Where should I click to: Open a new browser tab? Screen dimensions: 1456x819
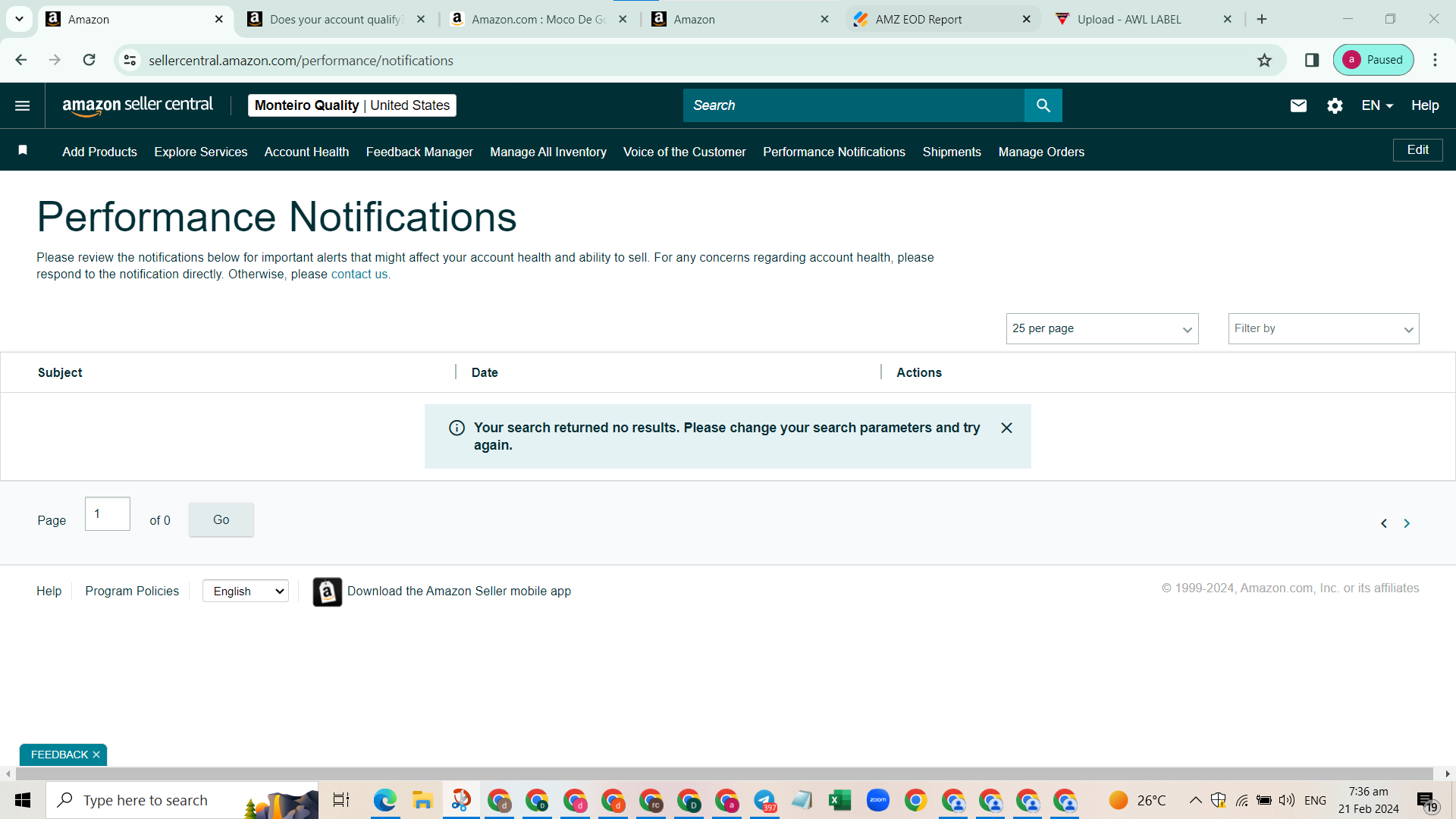coord(1262,19)
